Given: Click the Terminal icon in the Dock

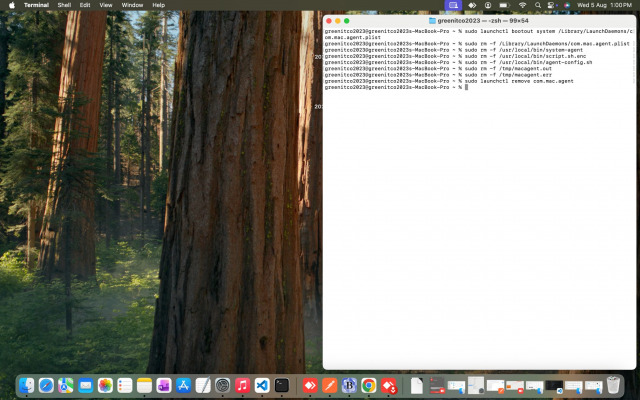Looking at the screenshot, I should point(282,385).
